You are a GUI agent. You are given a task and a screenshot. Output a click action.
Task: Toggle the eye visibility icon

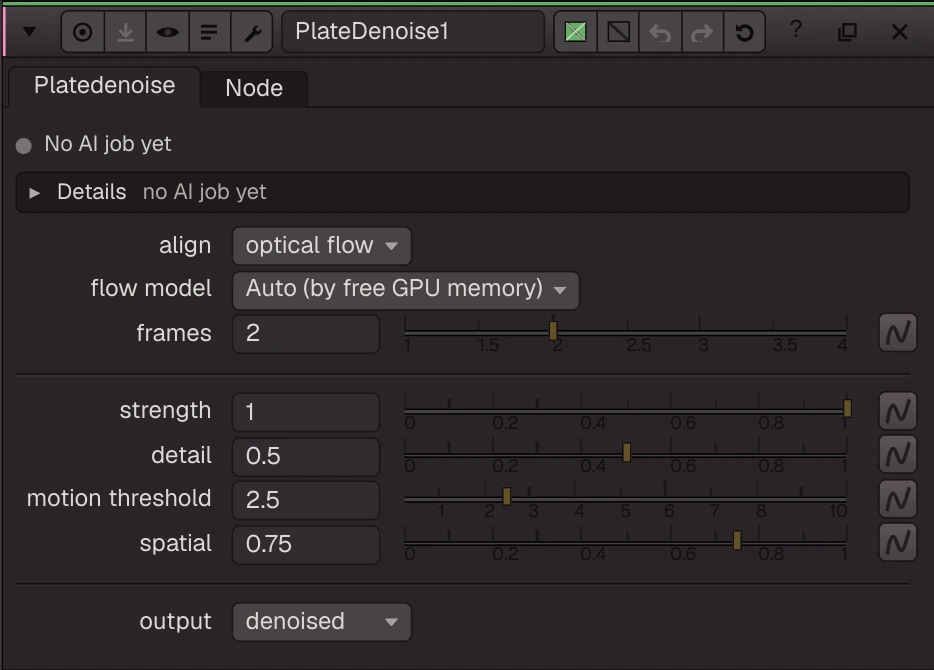pos(167,32)
